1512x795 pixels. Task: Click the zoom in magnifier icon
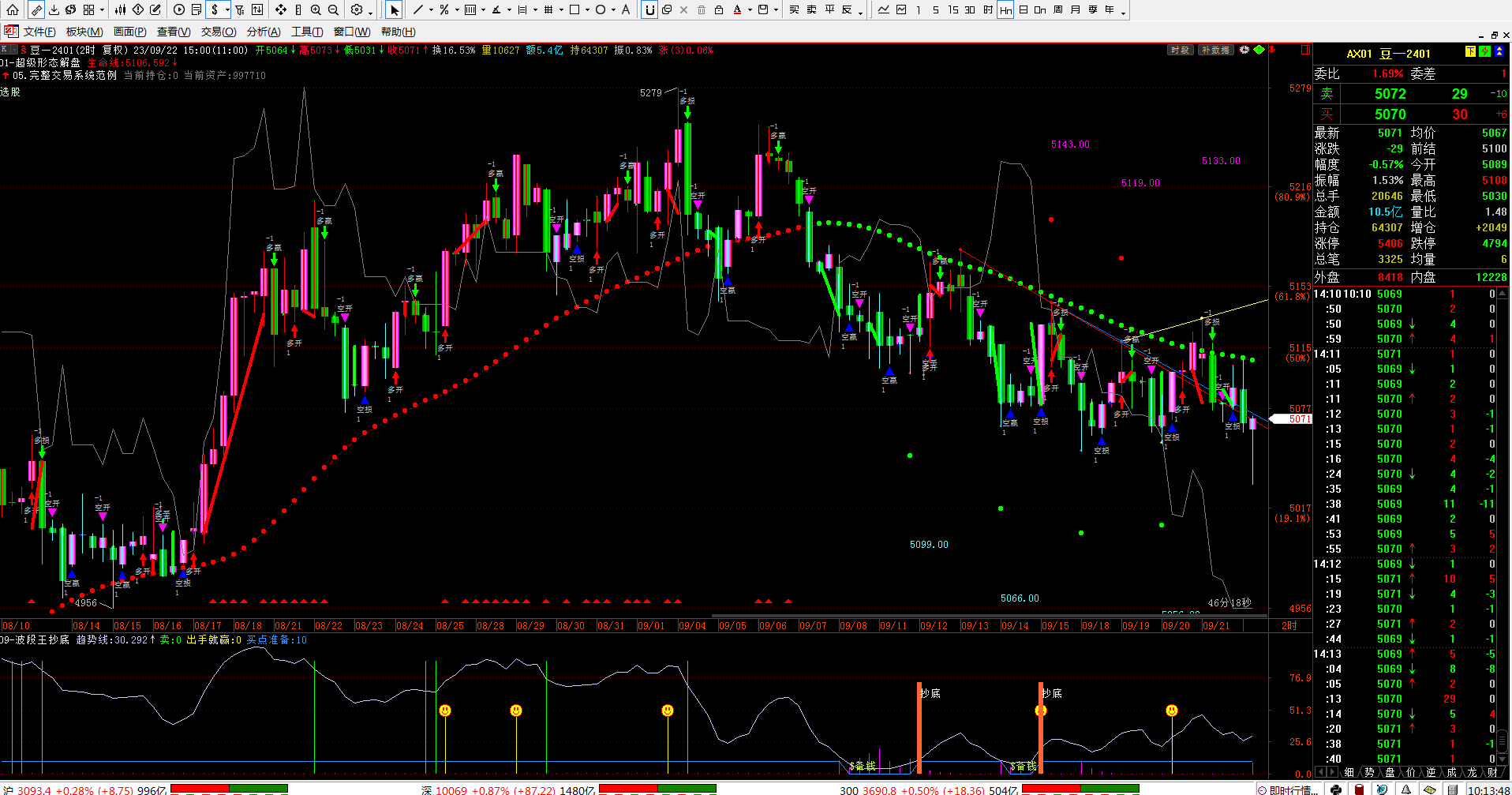(316, 9)
